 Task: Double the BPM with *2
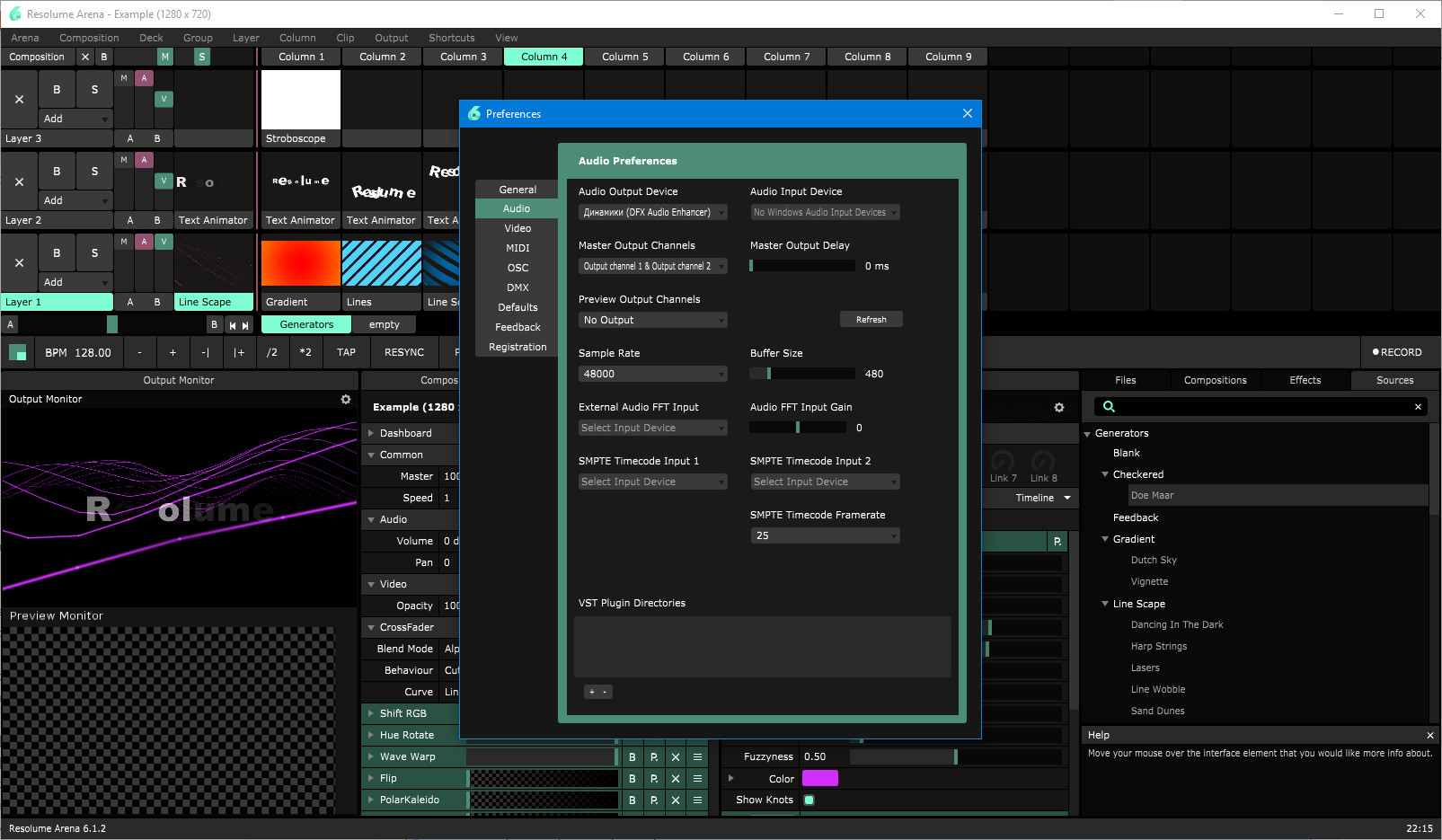(305, 352)
